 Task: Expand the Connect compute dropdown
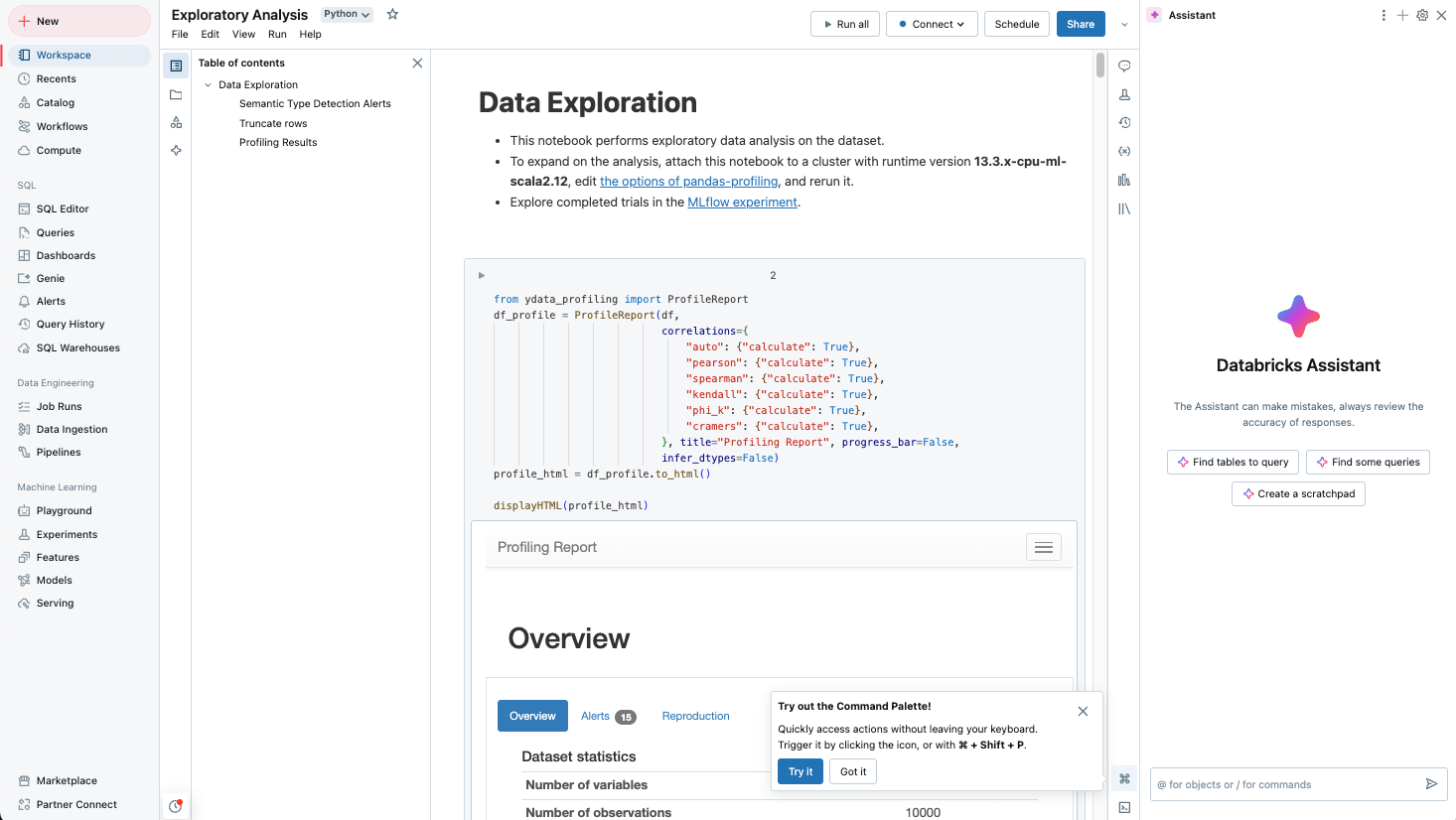[932, 24]
